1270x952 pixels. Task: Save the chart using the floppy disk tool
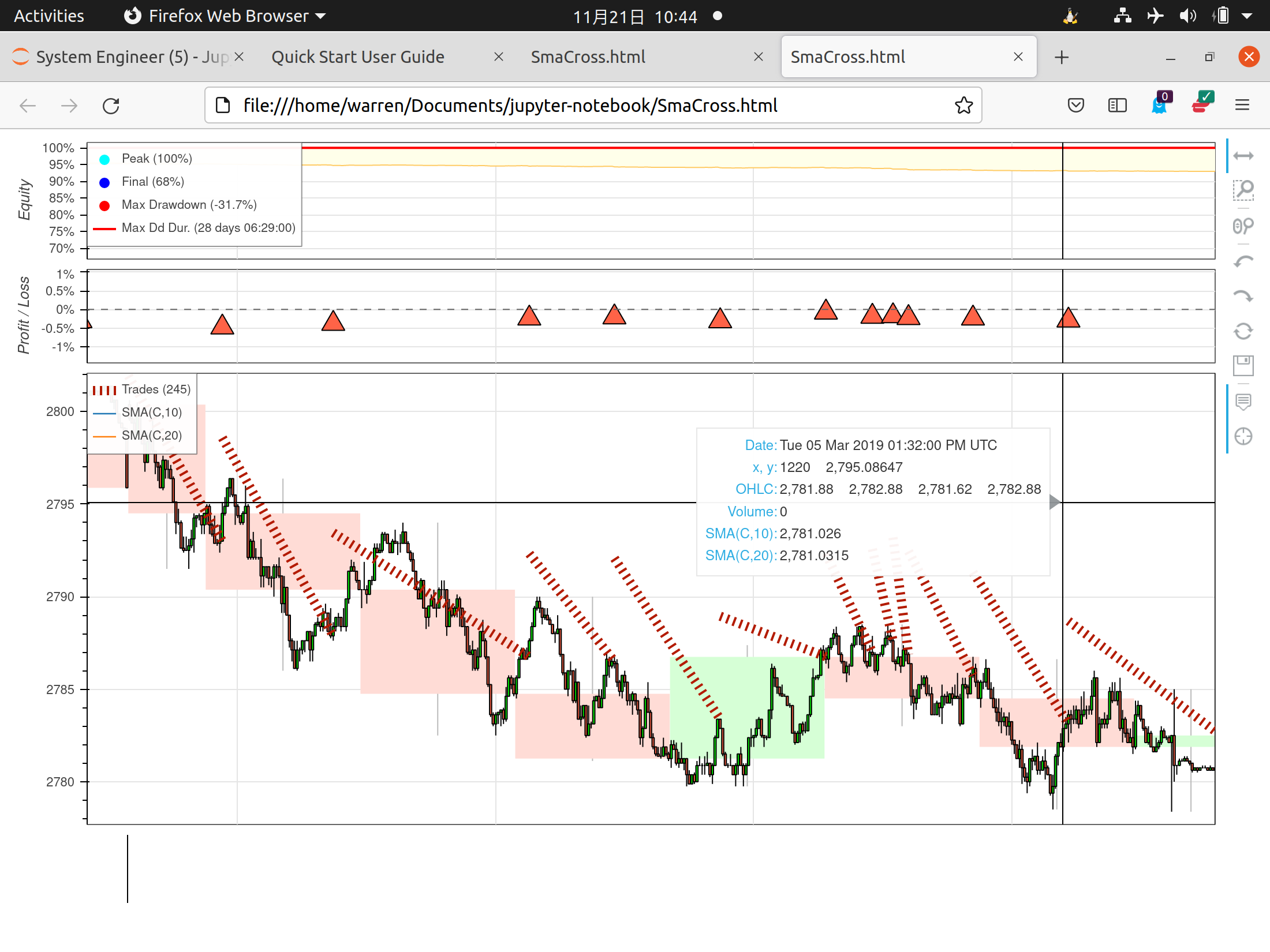(x=1243, y=366)
